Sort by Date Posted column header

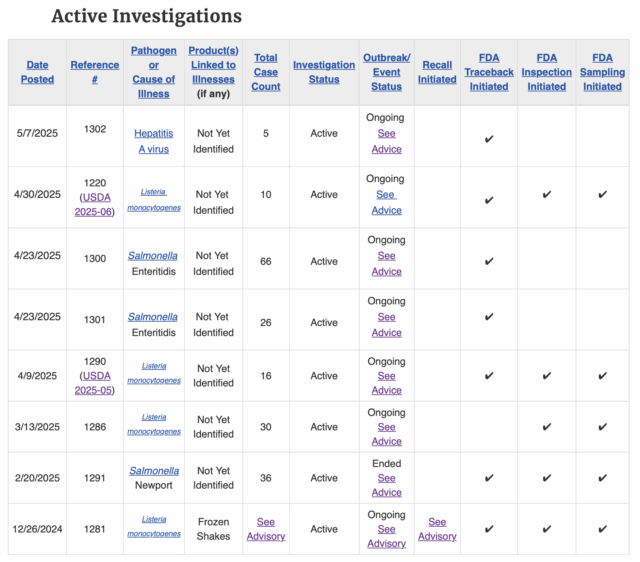coord(37,72)
